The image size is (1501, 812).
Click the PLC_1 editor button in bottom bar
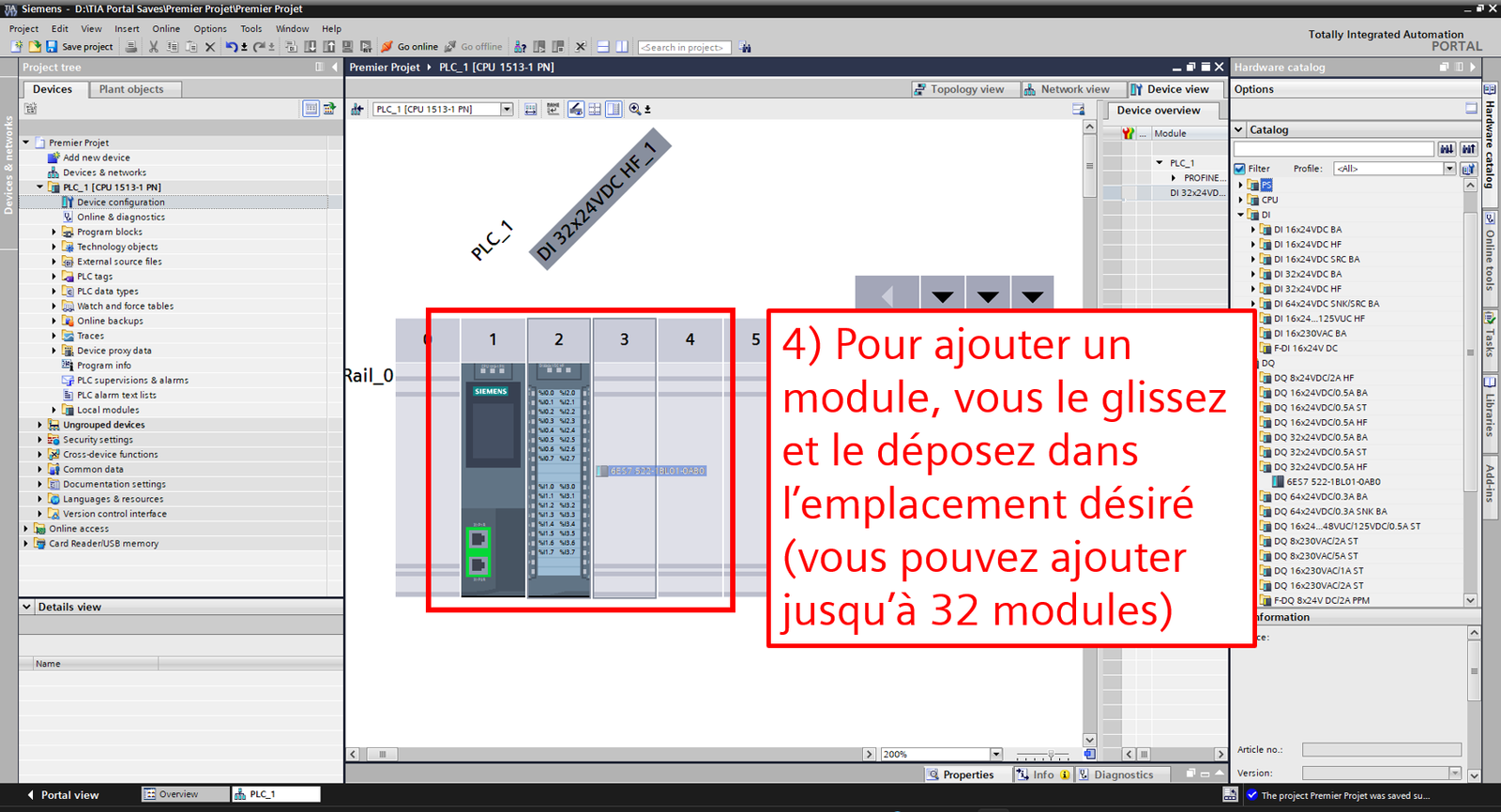276,794
